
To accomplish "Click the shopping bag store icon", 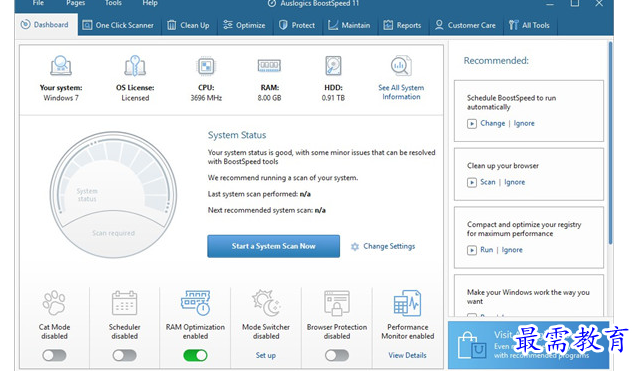I will (x=472, y=346).
